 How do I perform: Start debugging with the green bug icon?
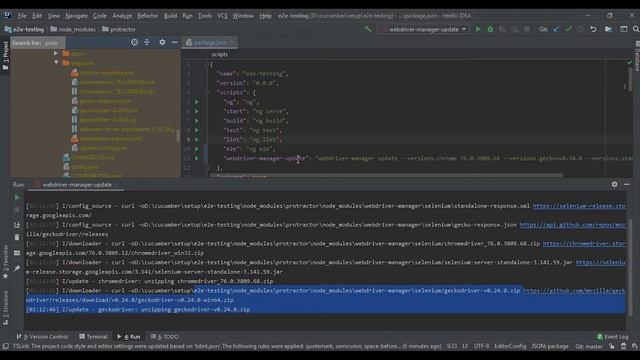[490, 29]
